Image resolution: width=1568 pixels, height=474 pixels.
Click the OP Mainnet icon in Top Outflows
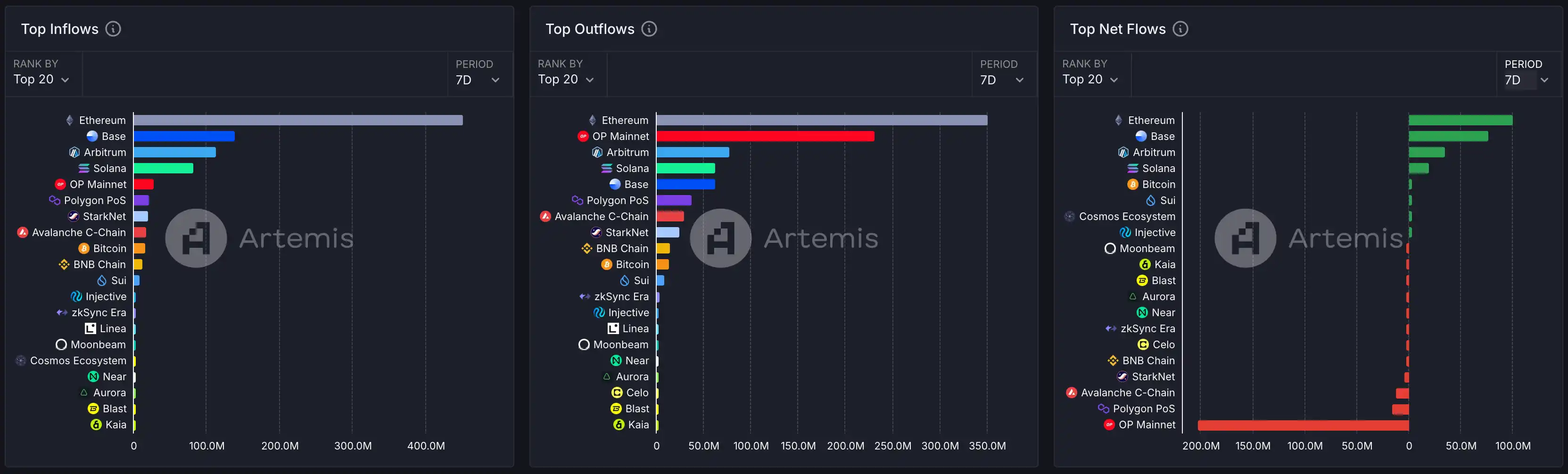[x=583, y=136]
